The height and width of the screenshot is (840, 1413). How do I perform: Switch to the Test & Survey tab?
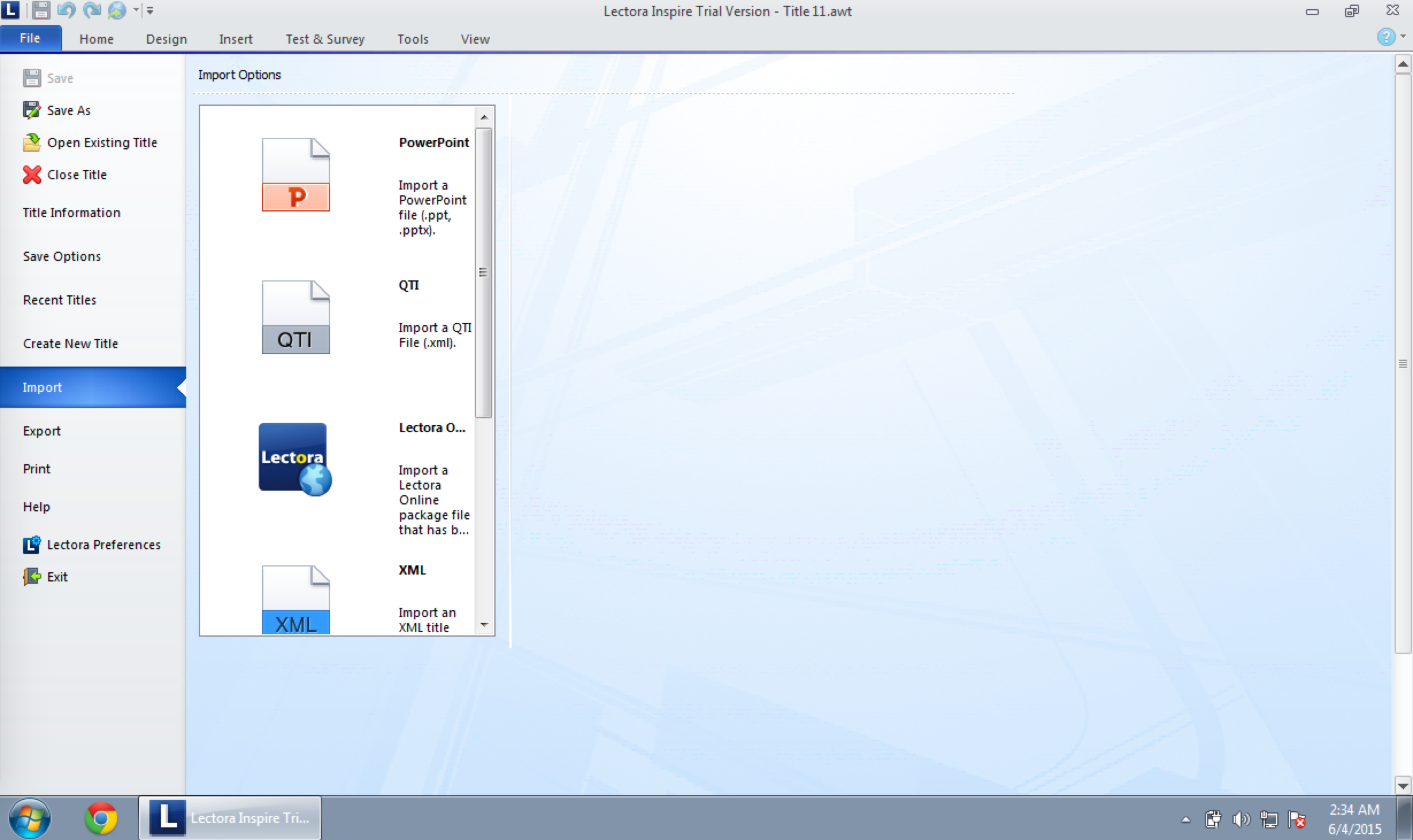click(325, 39)
